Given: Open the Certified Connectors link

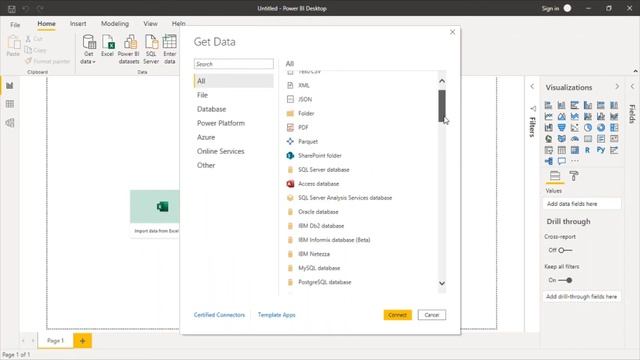Looking at the screenshot, I should click(219, 315).
